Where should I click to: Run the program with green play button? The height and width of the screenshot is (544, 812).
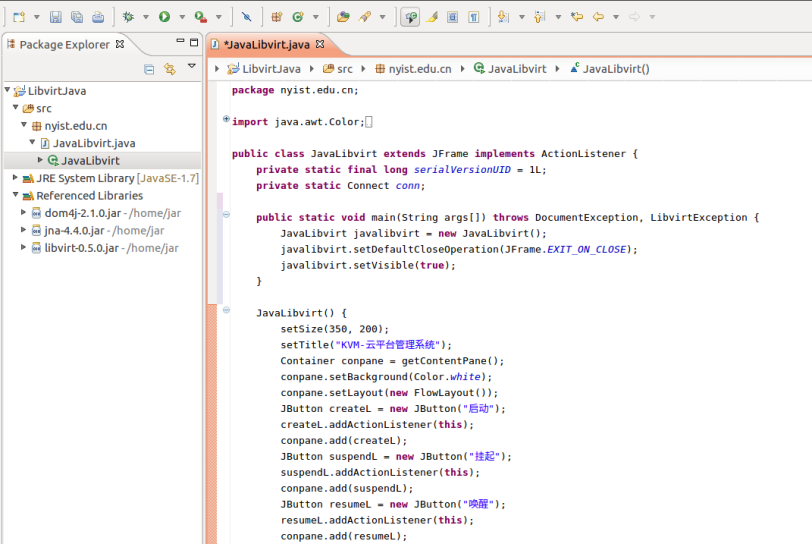tap(165, 17)
